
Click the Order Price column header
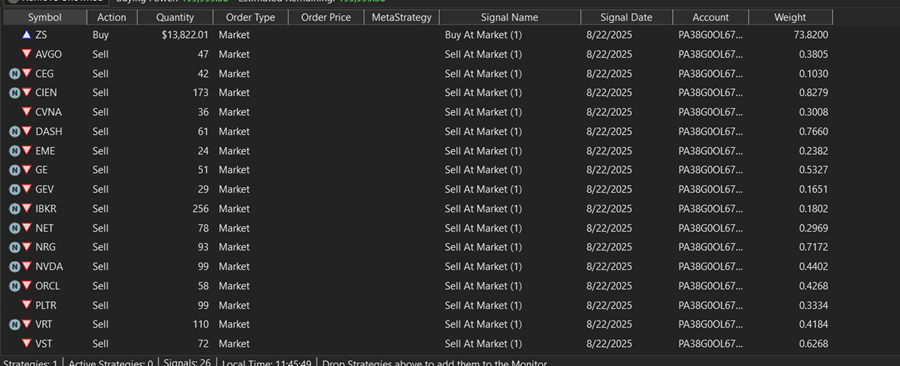coord(325,17)
